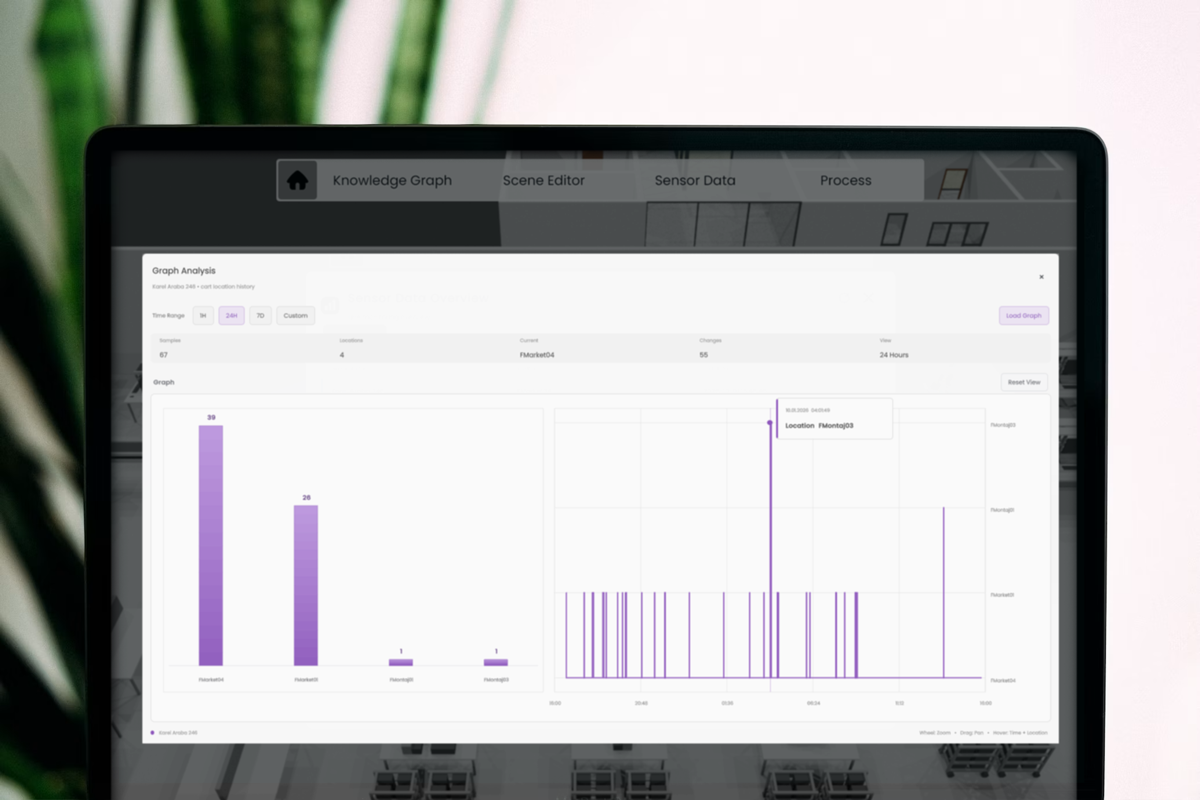The image size is (1200, 800).
Task: Switch to the Scene Editor tab
Action: (544, 181)
